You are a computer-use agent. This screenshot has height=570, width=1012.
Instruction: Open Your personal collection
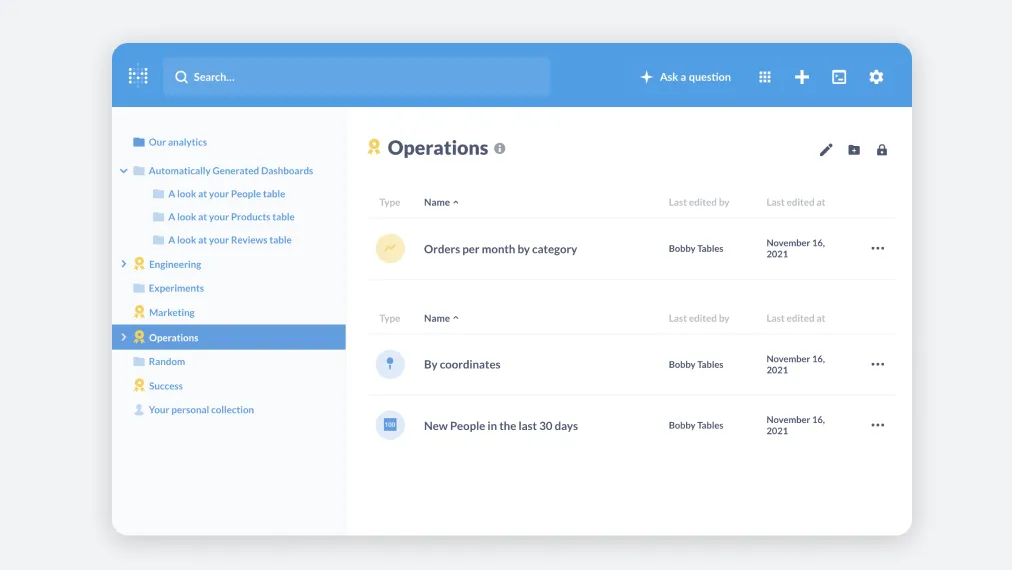coord(201,410)
